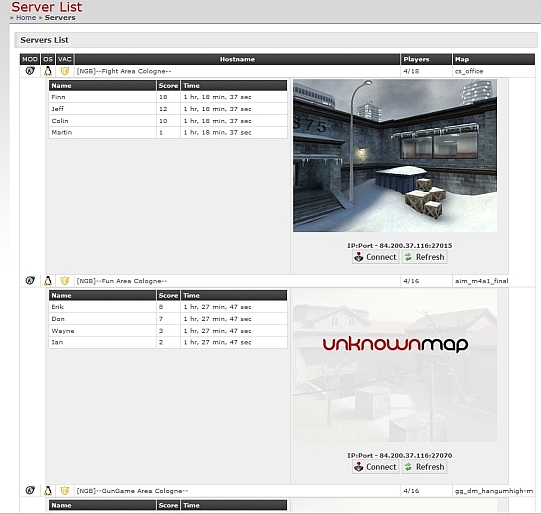The height and width of the screenshot is (514, 541).
Task: Open the unknownmap placeholder image
Action: pyautogui.click(x=395, y=365)
